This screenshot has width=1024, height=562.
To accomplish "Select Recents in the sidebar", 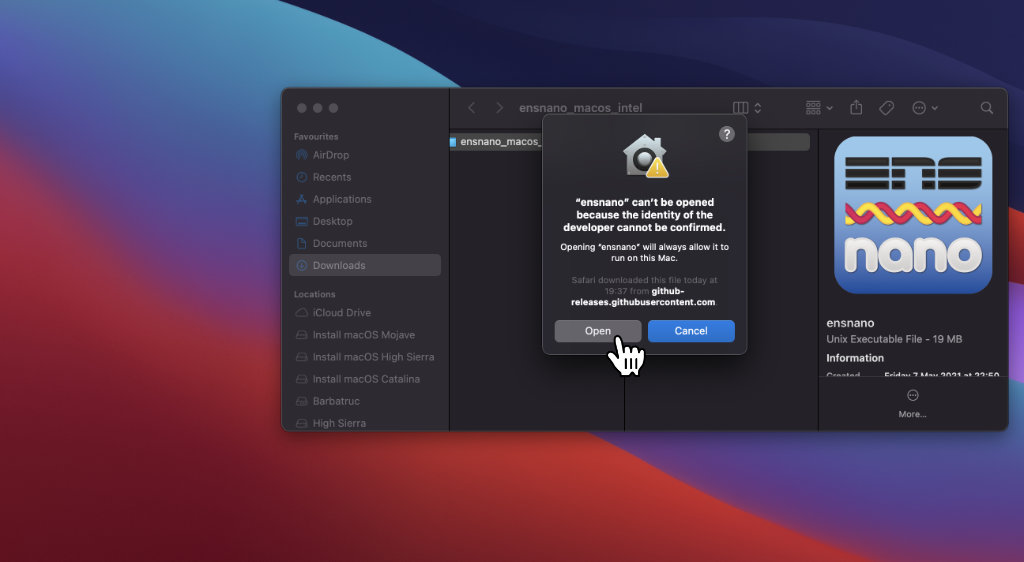I will [x=365, y=177].
